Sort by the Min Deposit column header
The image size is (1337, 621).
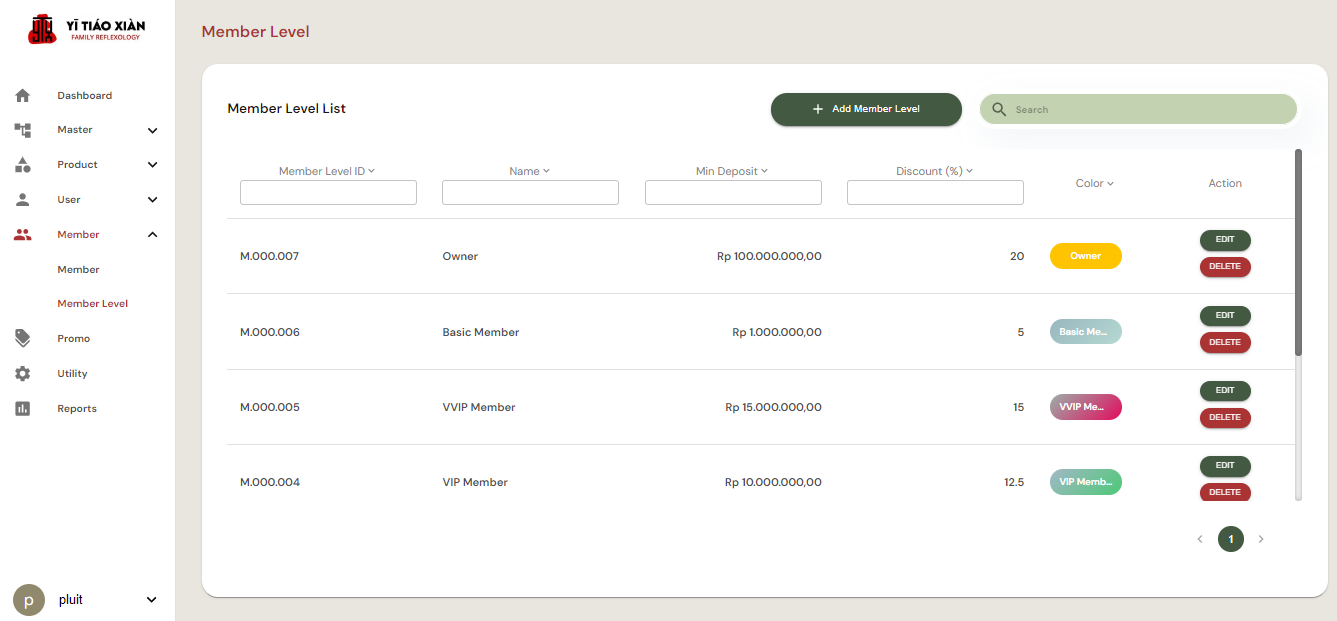(x=732, y=172)
